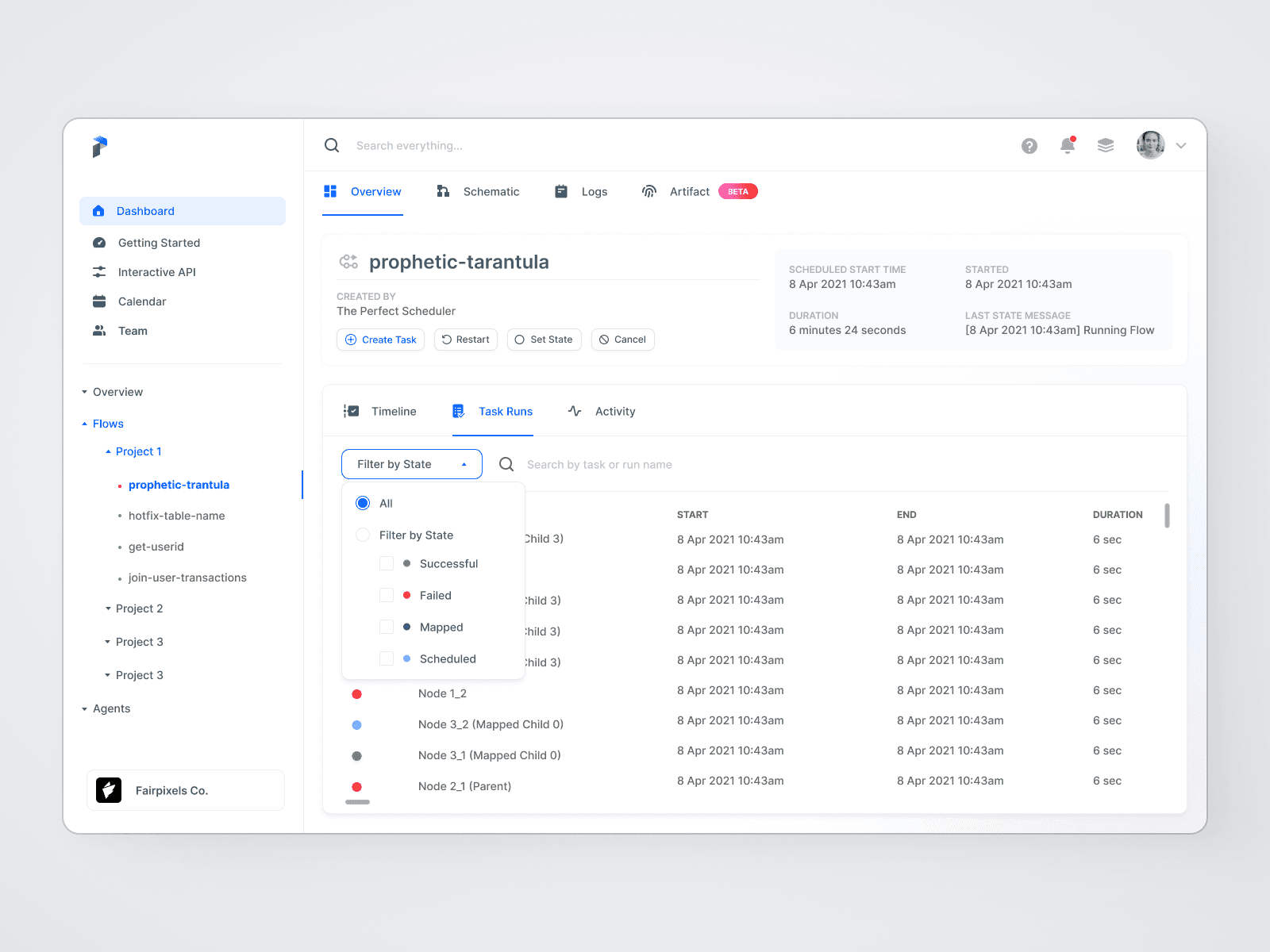The image size is (1270, 952).
Task: Click the Create Task button
Action: tap(381, 340)
